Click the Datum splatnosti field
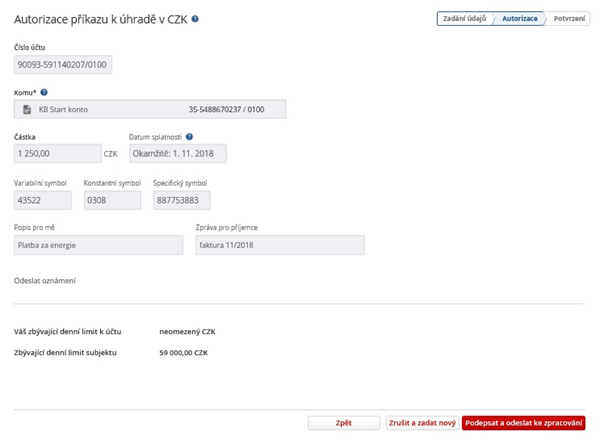Image resolution: width=600 pixels, height=444 pixels. click(178, 153)
